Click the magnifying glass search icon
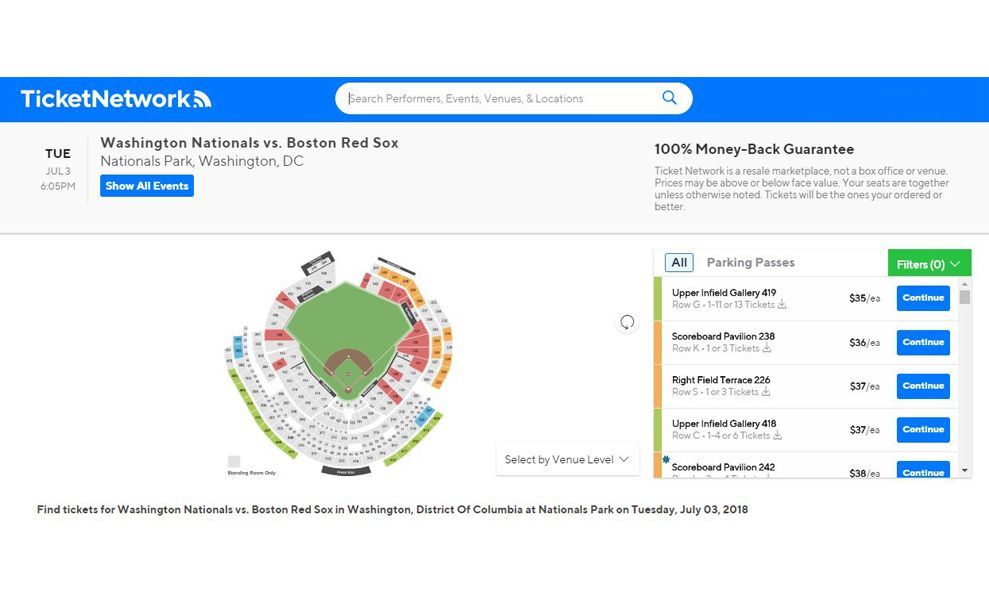Screen dimensions: 989x600 (x=669, y=98)
